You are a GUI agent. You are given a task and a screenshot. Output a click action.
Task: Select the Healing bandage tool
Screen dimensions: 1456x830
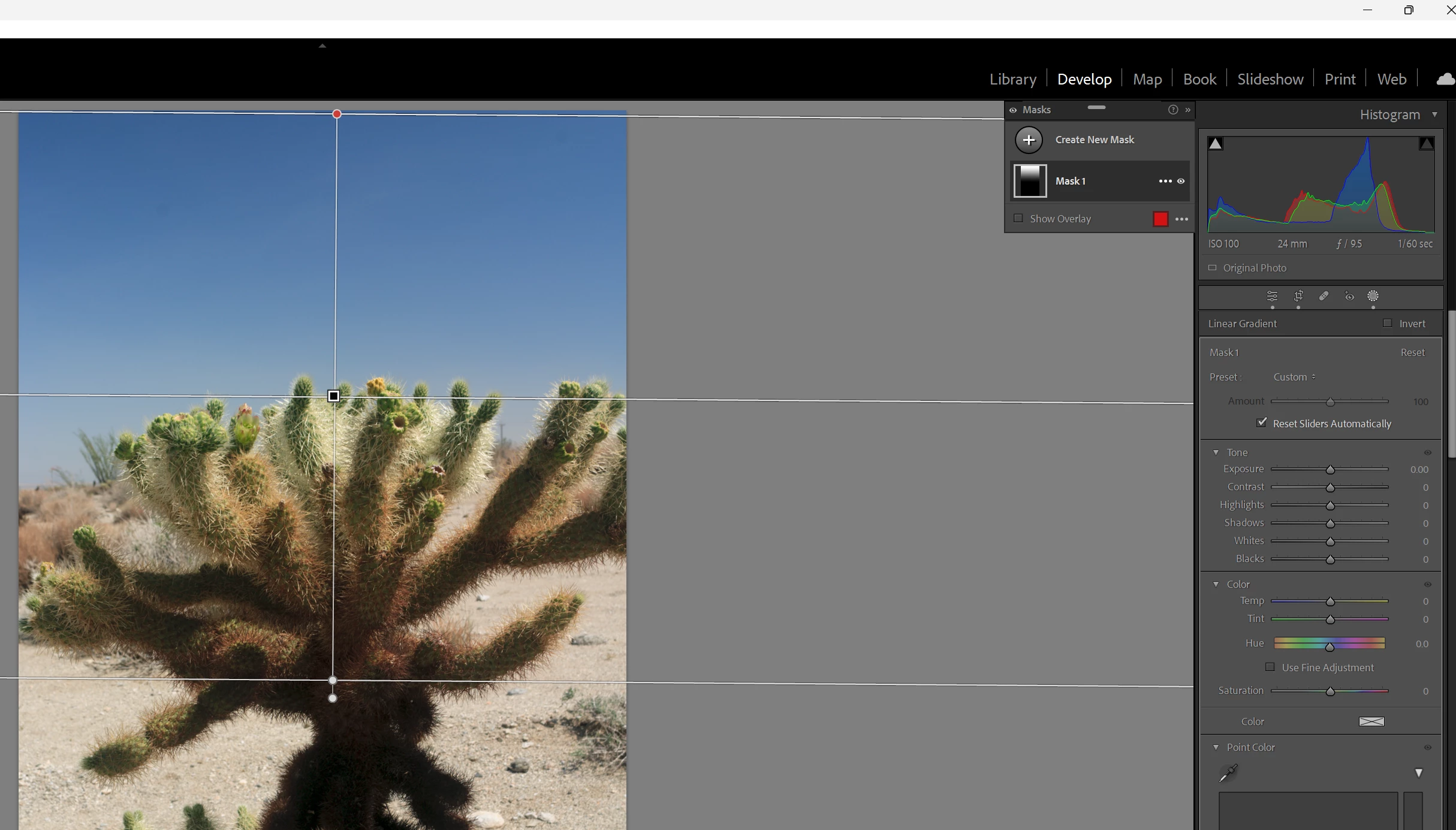(x=1324, y=296)
